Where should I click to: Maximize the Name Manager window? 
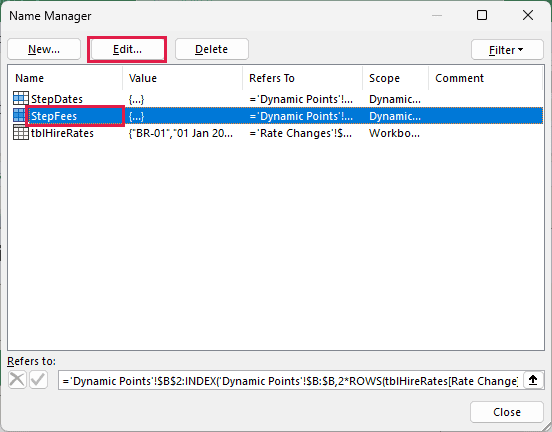(x=482, y=15)
